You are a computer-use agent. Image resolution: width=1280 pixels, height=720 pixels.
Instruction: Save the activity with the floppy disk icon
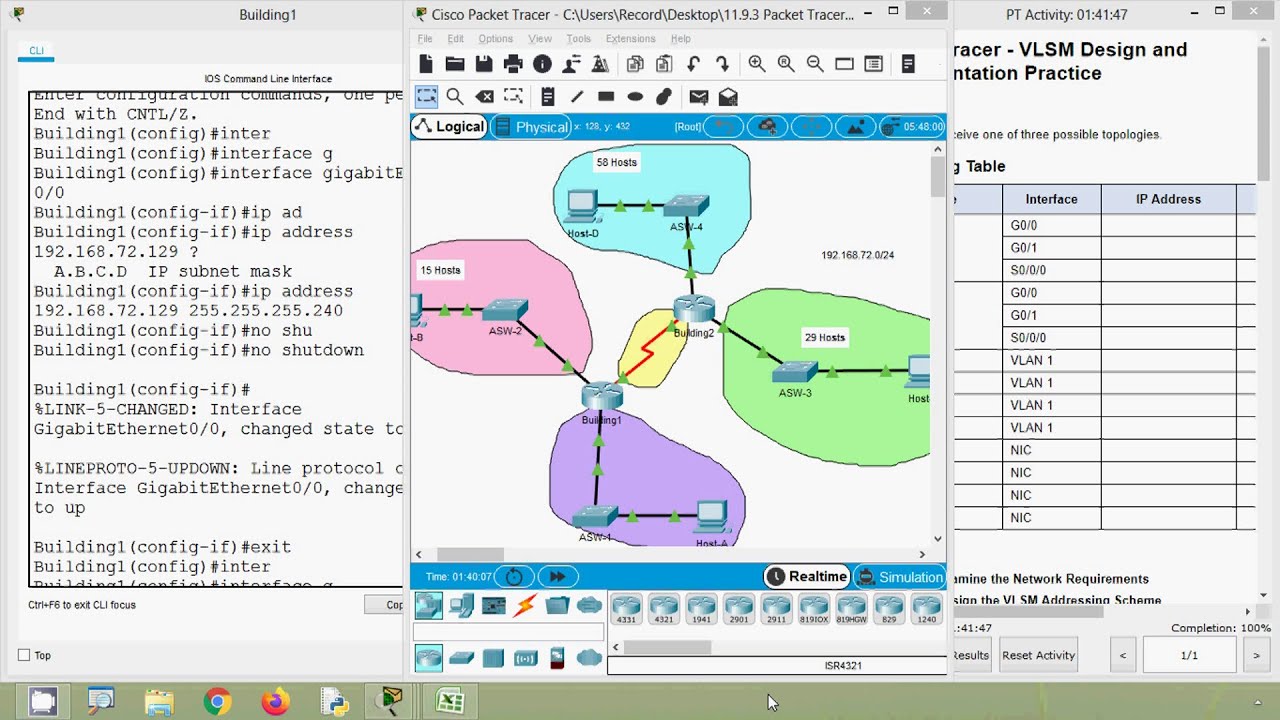[x=484, y=64]
